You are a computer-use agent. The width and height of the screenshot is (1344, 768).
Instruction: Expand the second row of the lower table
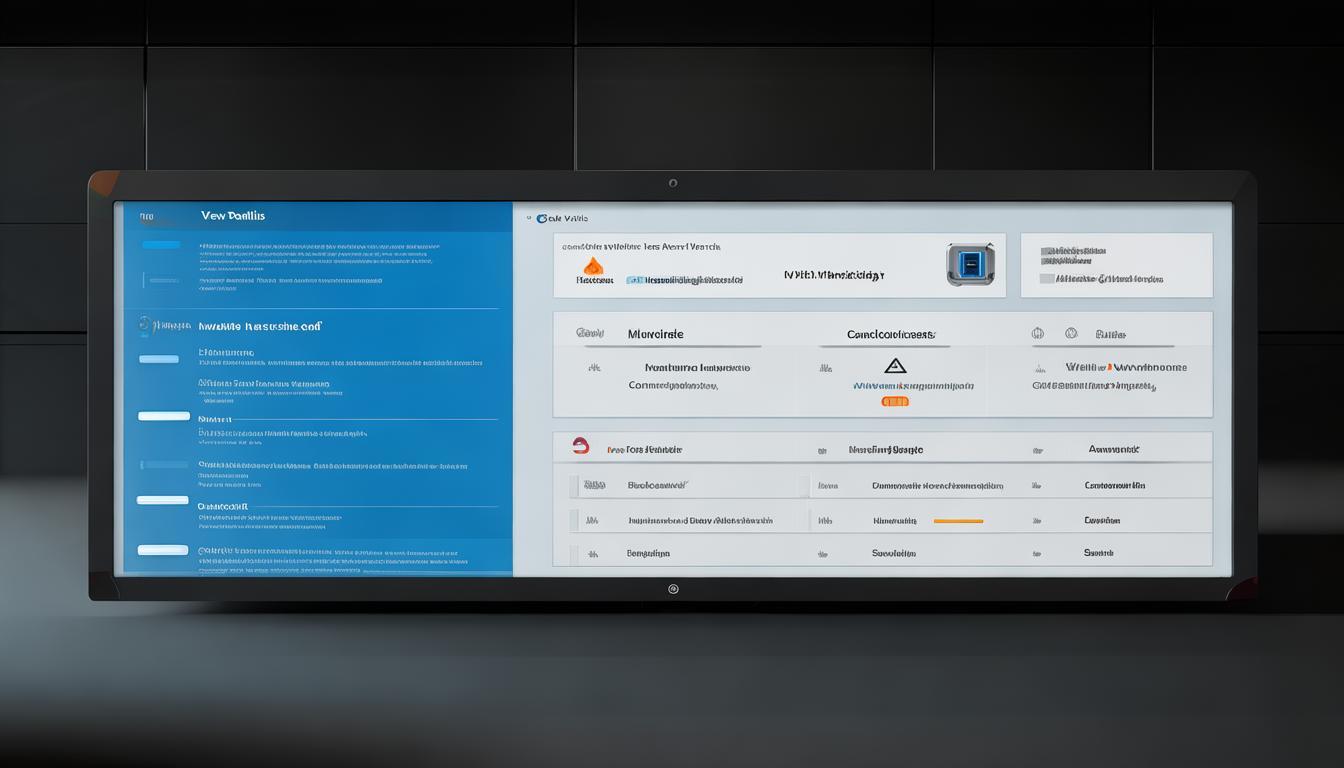(574, 521)
